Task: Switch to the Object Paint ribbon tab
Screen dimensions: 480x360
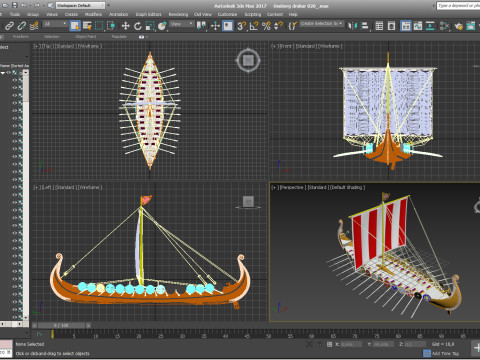Action: pos(86,37)
